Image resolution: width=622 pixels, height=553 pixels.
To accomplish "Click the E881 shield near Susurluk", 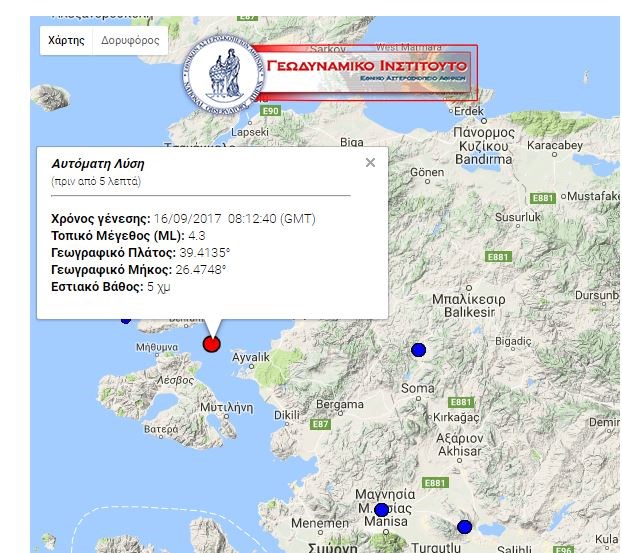I will (544, 199).
